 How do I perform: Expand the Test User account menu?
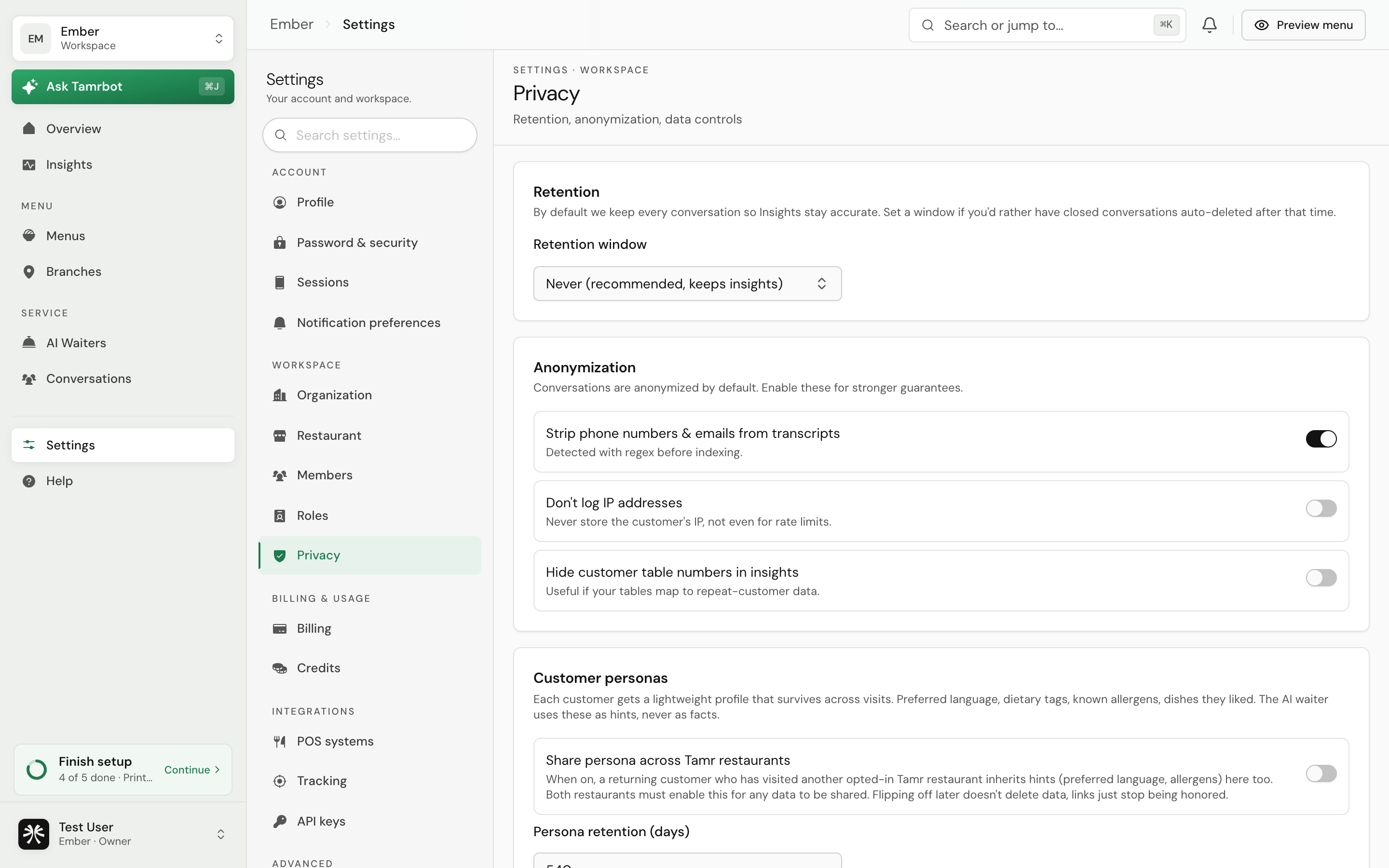tap(123, 834)
